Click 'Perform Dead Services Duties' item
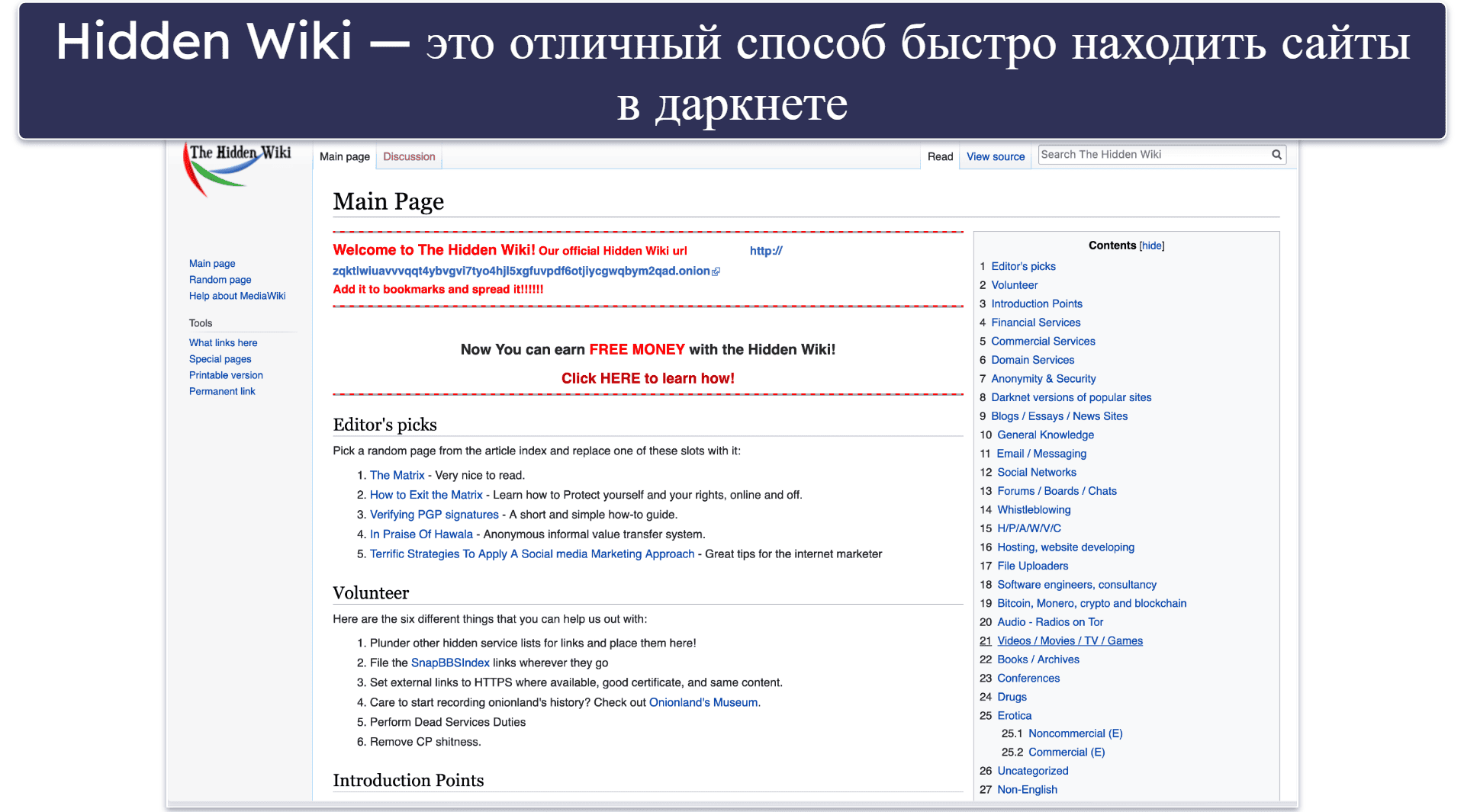 pyautogui.click(x=447, y=722)
